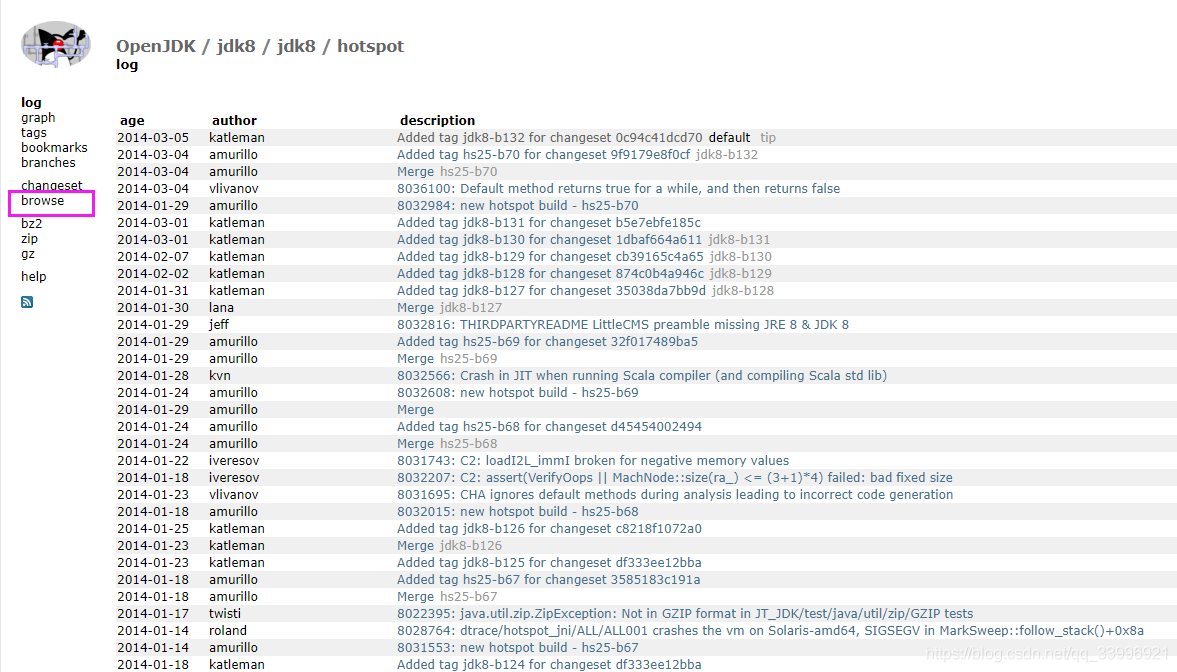Open '8032015: new hotspot build - hs25-b68'
Screen dimensions: 1177x672
click(x=518, y=512)
